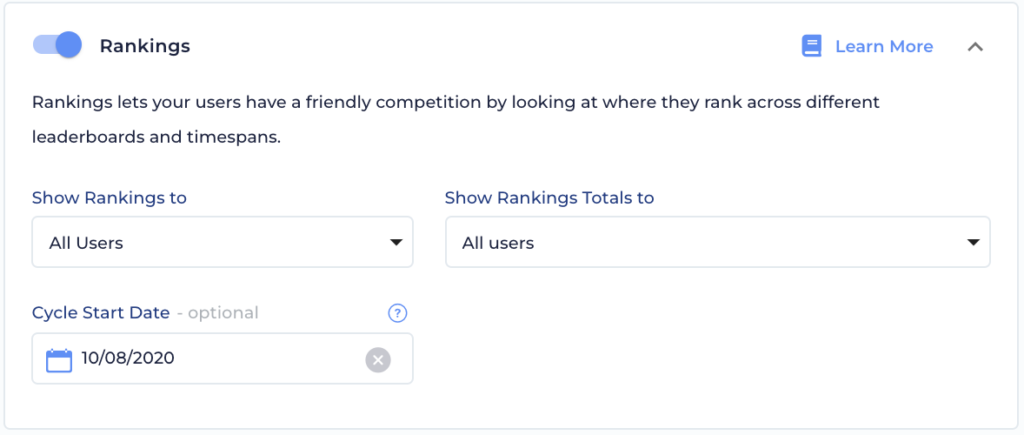Open the calendar icon date picker
Screen dimensions: 1024x435
click(59, 360)
